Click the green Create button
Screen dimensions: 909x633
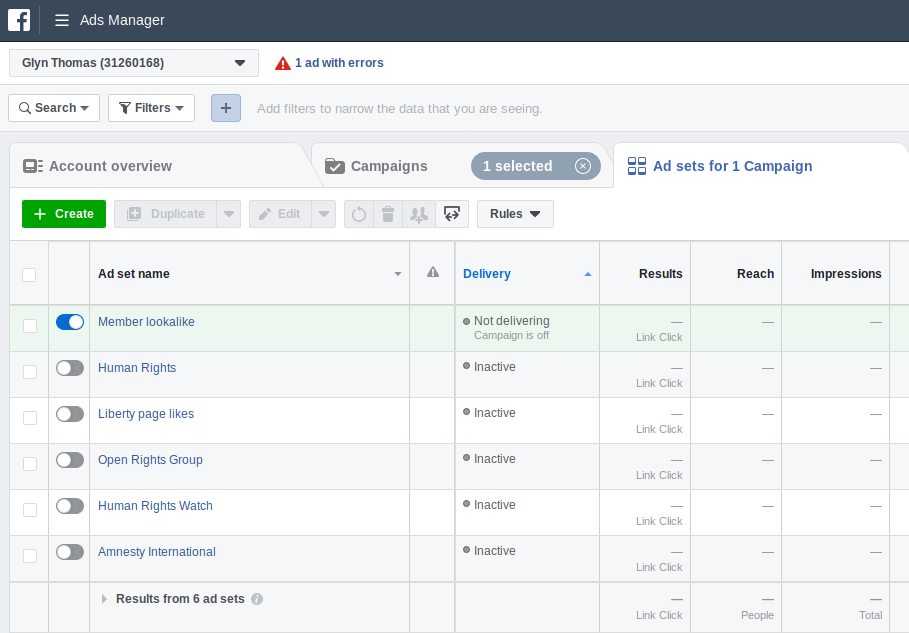click(x=64, y=214)
